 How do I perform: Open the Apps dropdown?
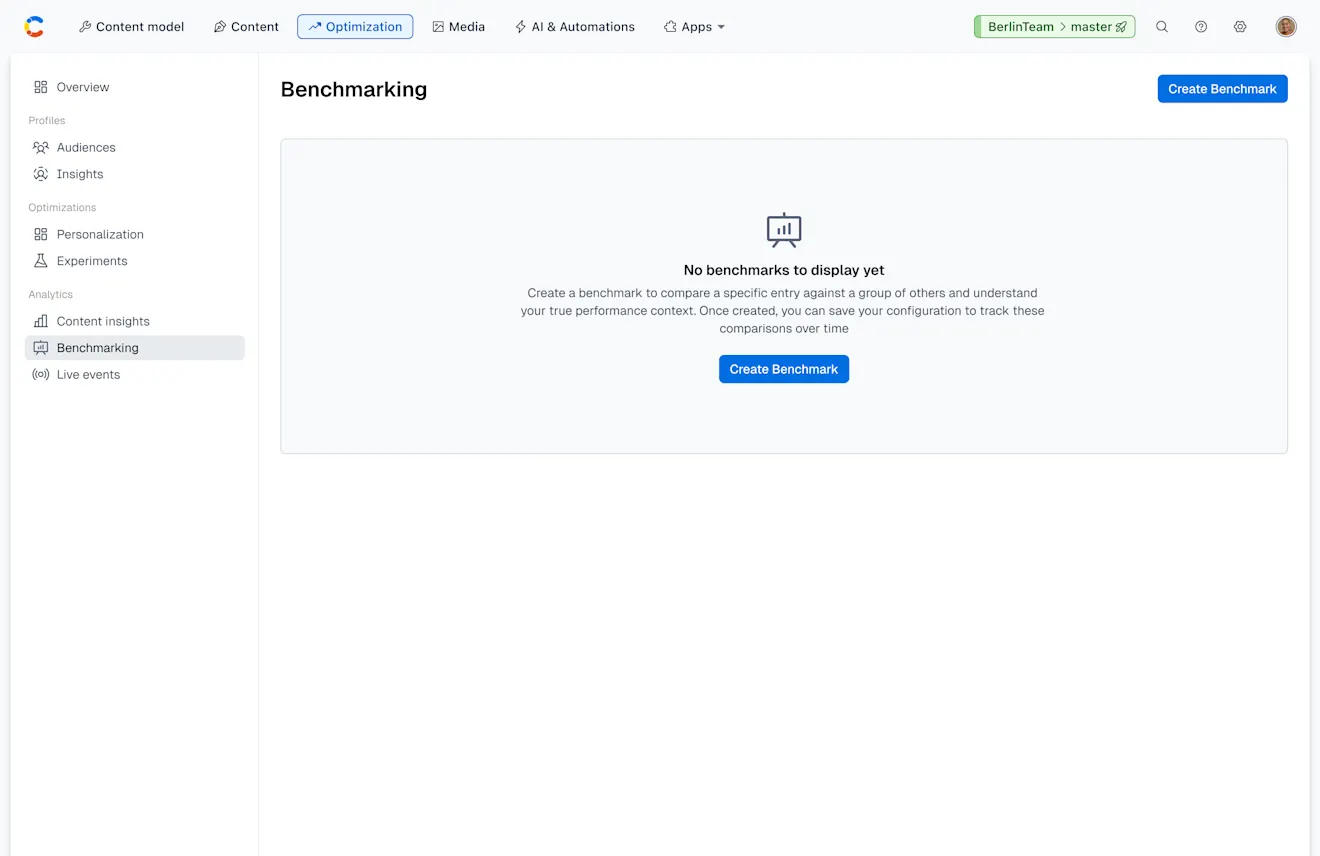(x=694, y=26)
